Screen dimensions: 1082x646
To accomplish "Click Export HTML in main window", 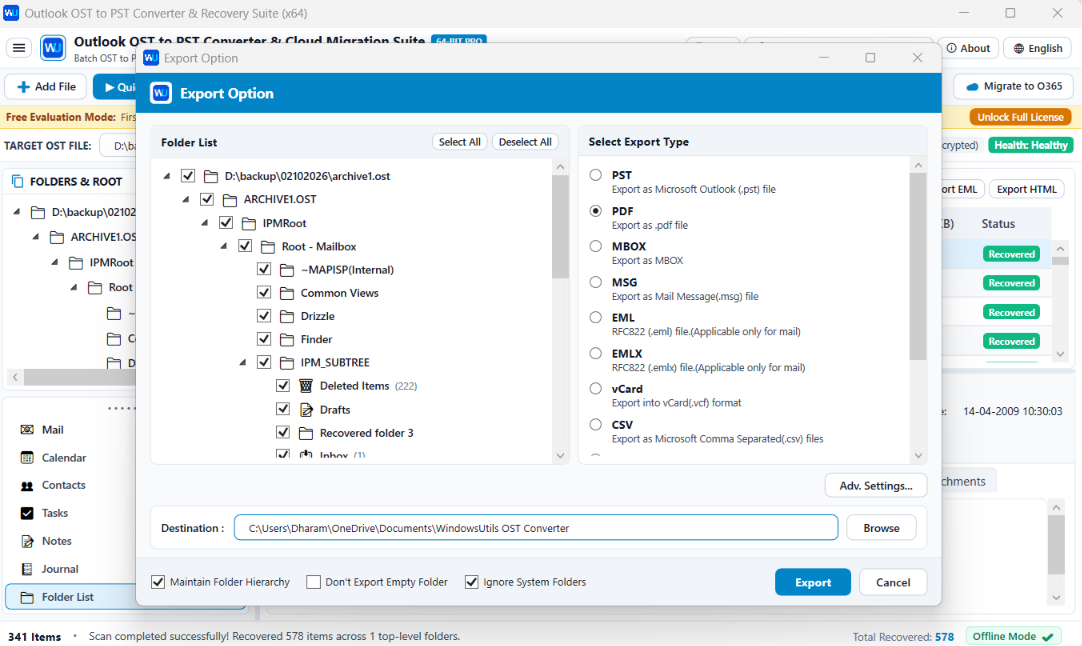I will pos(1026,189).
